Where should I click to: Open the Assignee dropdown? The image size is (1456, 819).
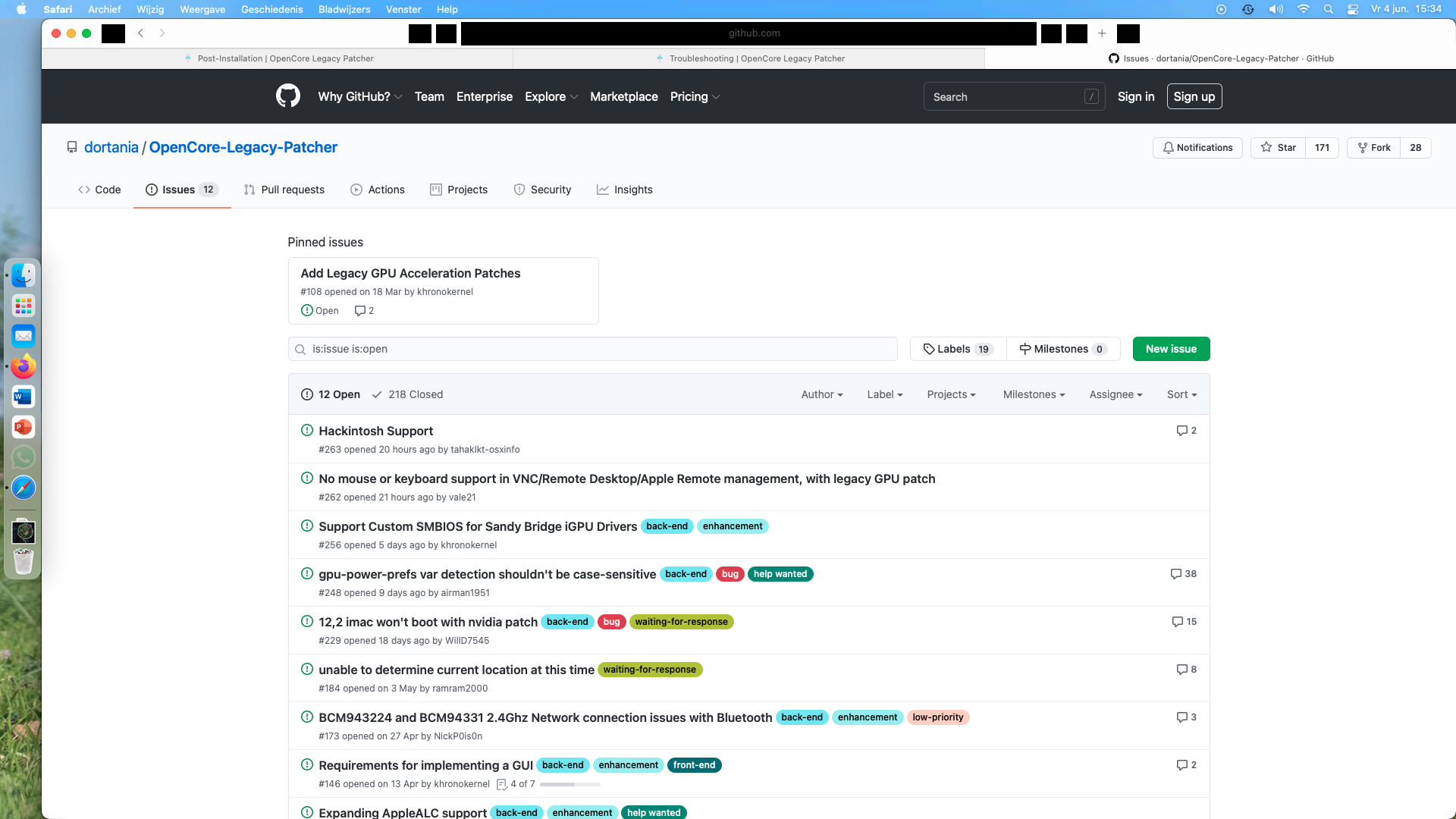tap(1115, 394)
